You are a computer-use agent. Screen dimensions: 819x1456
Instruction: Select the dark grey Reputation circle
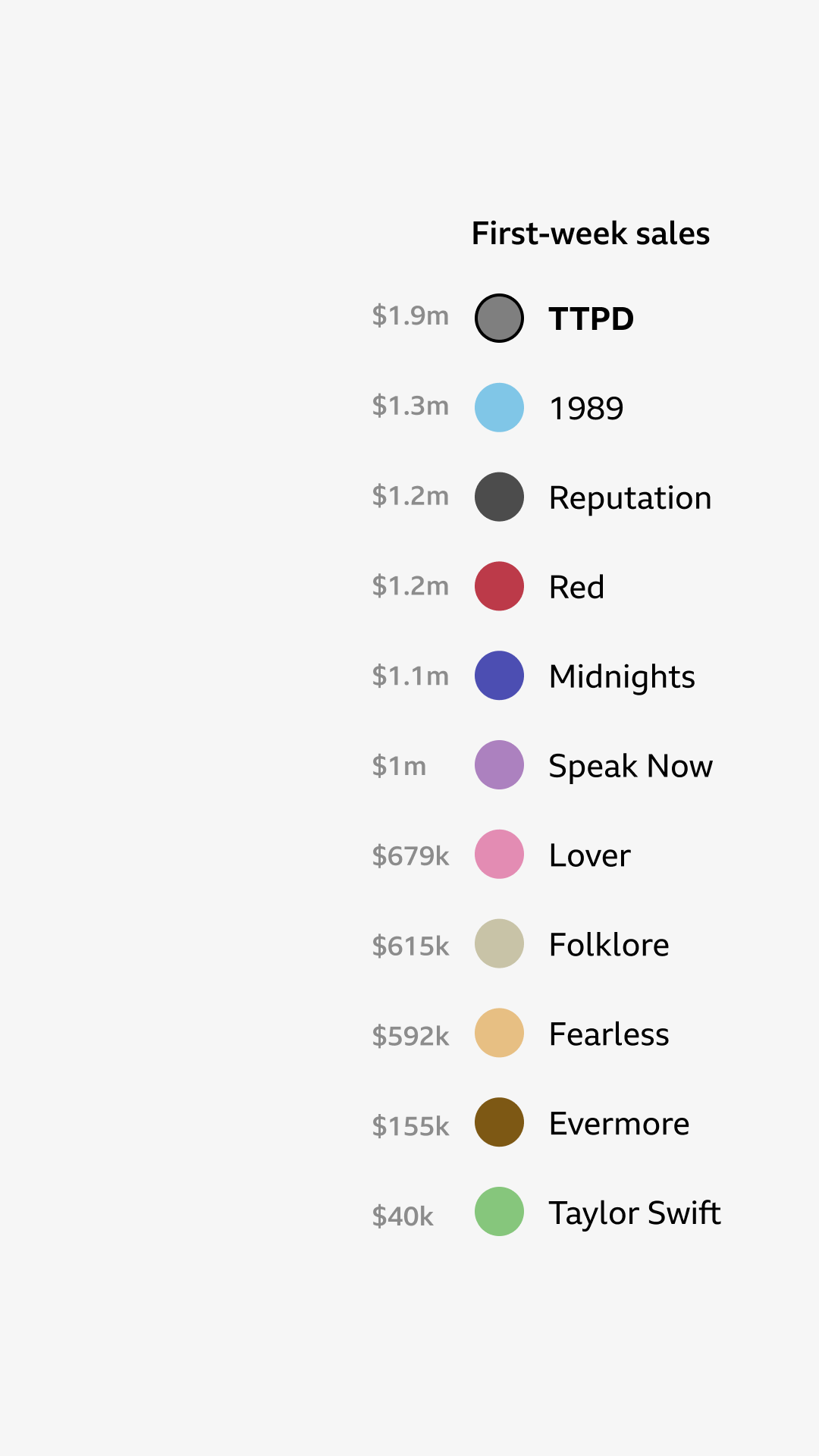point(499,497)
